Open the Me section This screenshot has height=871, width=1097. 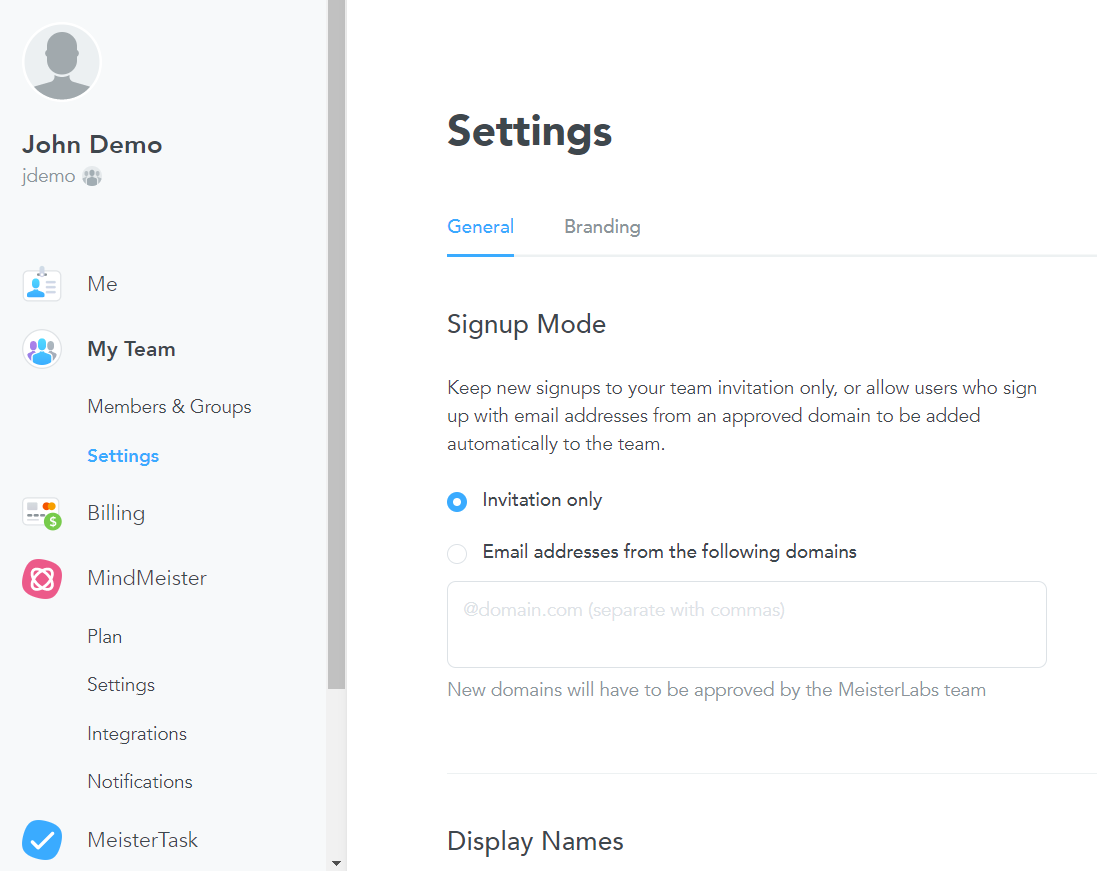[102, 284]
